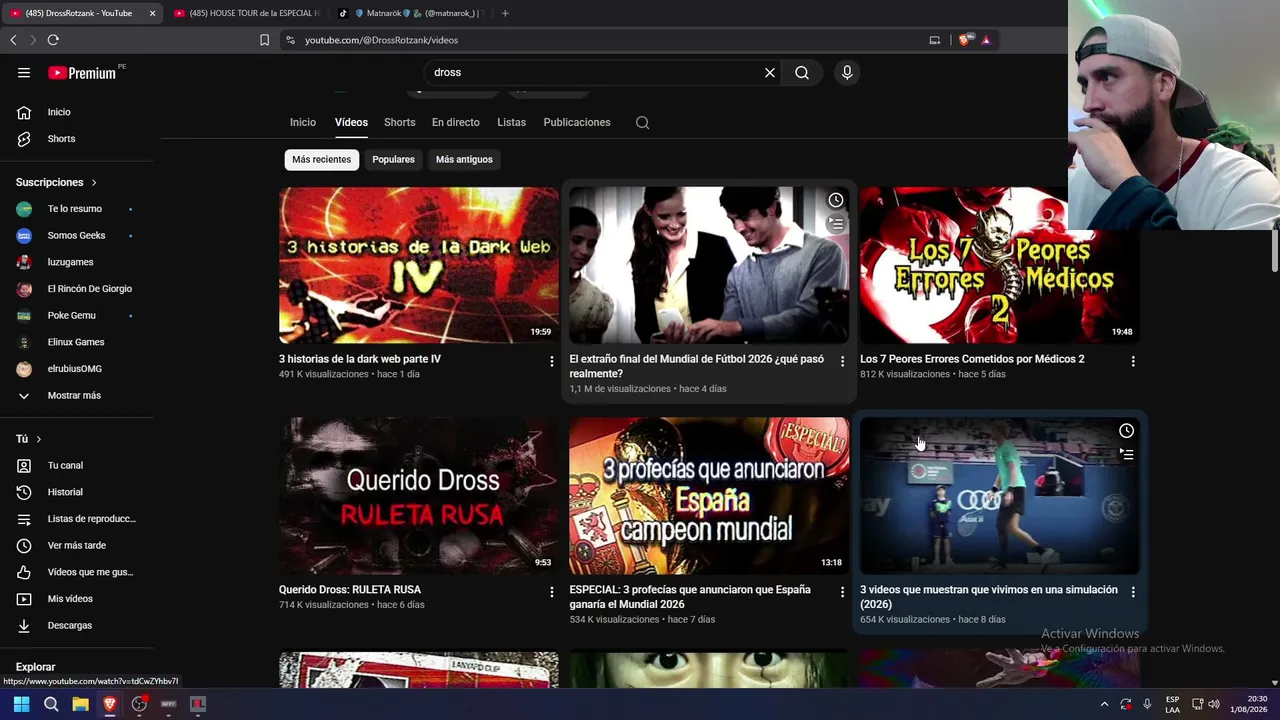Open the España campeón mundial thumbnail
The height and width of the screenshot is (720, 1280).
(x=709, y=496)
